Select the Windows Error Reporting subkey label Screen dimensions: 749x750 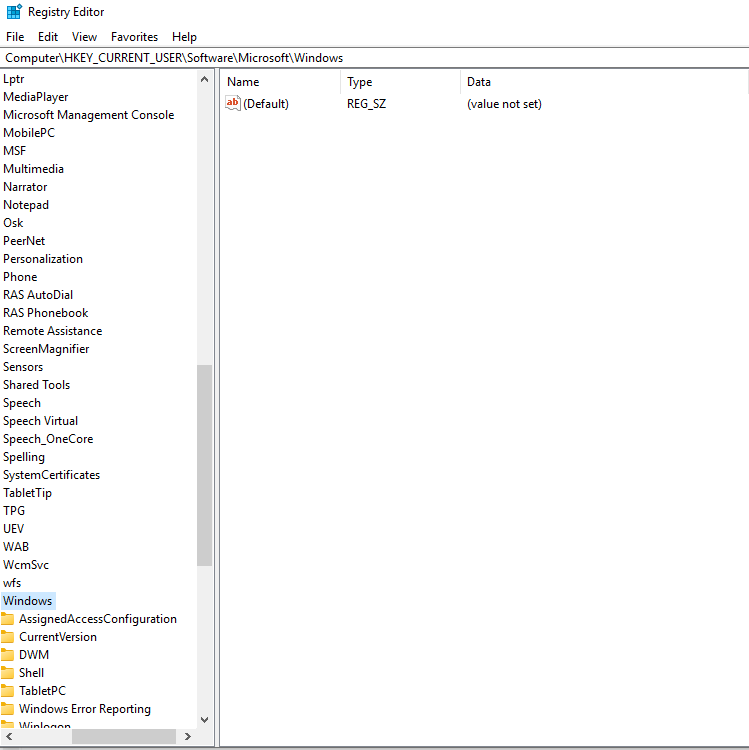click(85, 709)
